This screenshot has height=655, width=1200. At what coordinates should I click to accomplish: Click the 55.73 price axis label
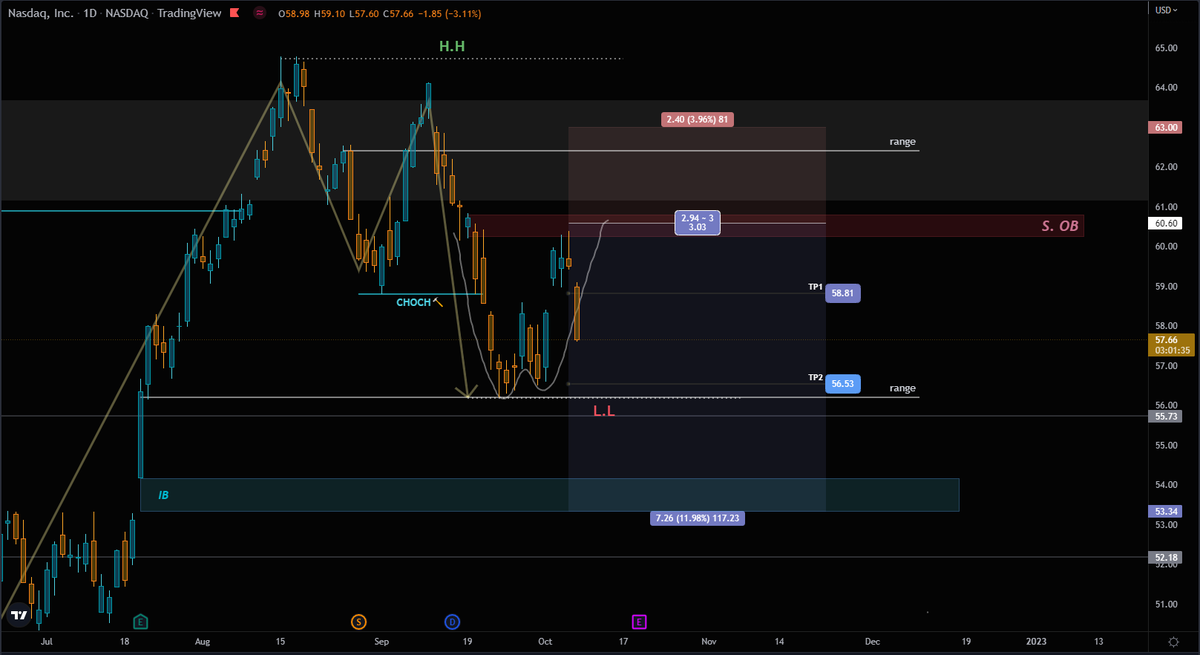click(1166, 415)
